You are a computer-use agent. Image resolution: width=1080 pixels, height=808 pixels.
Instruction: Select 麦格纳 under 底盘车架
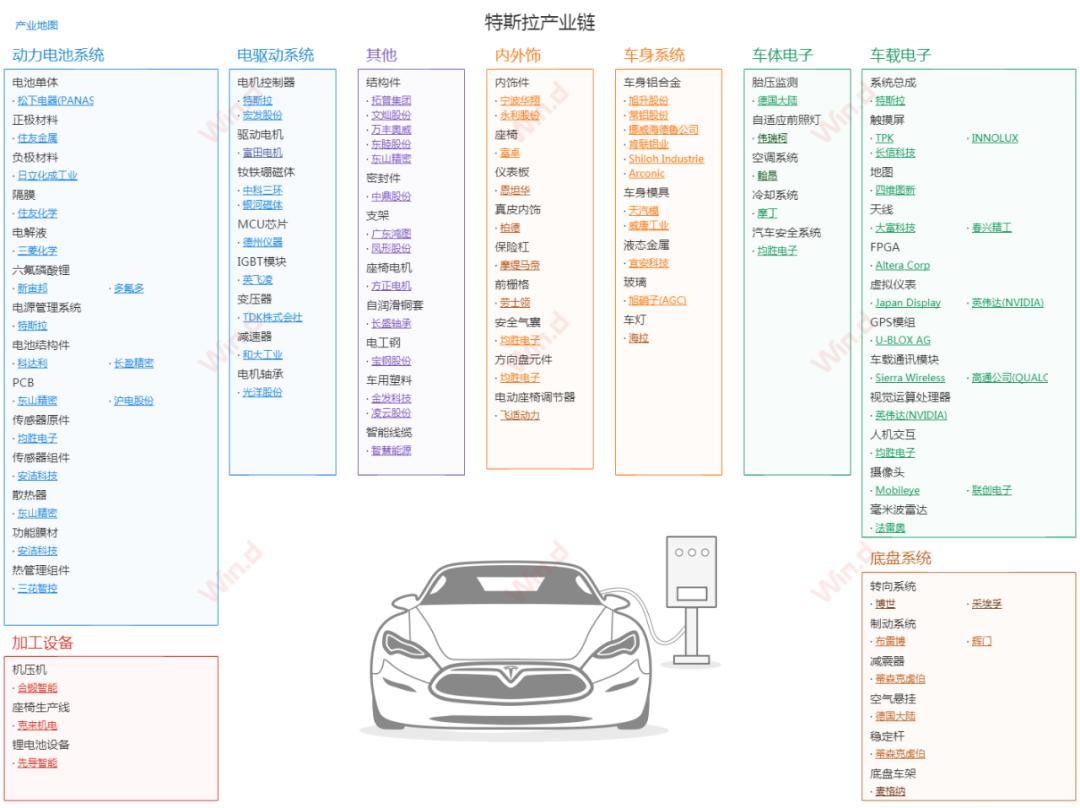890,791
